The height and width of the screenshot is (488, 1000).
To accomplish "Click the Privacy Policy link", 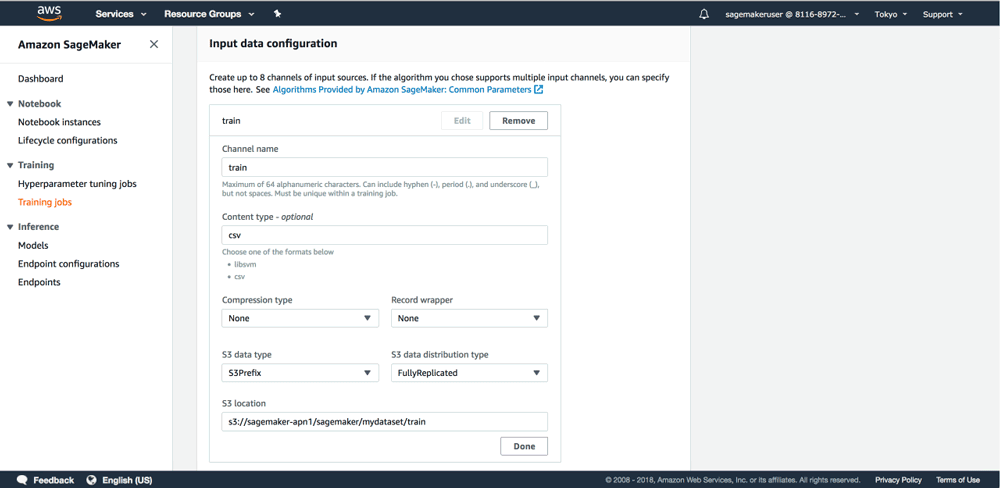I will click(x=899, y=480).
